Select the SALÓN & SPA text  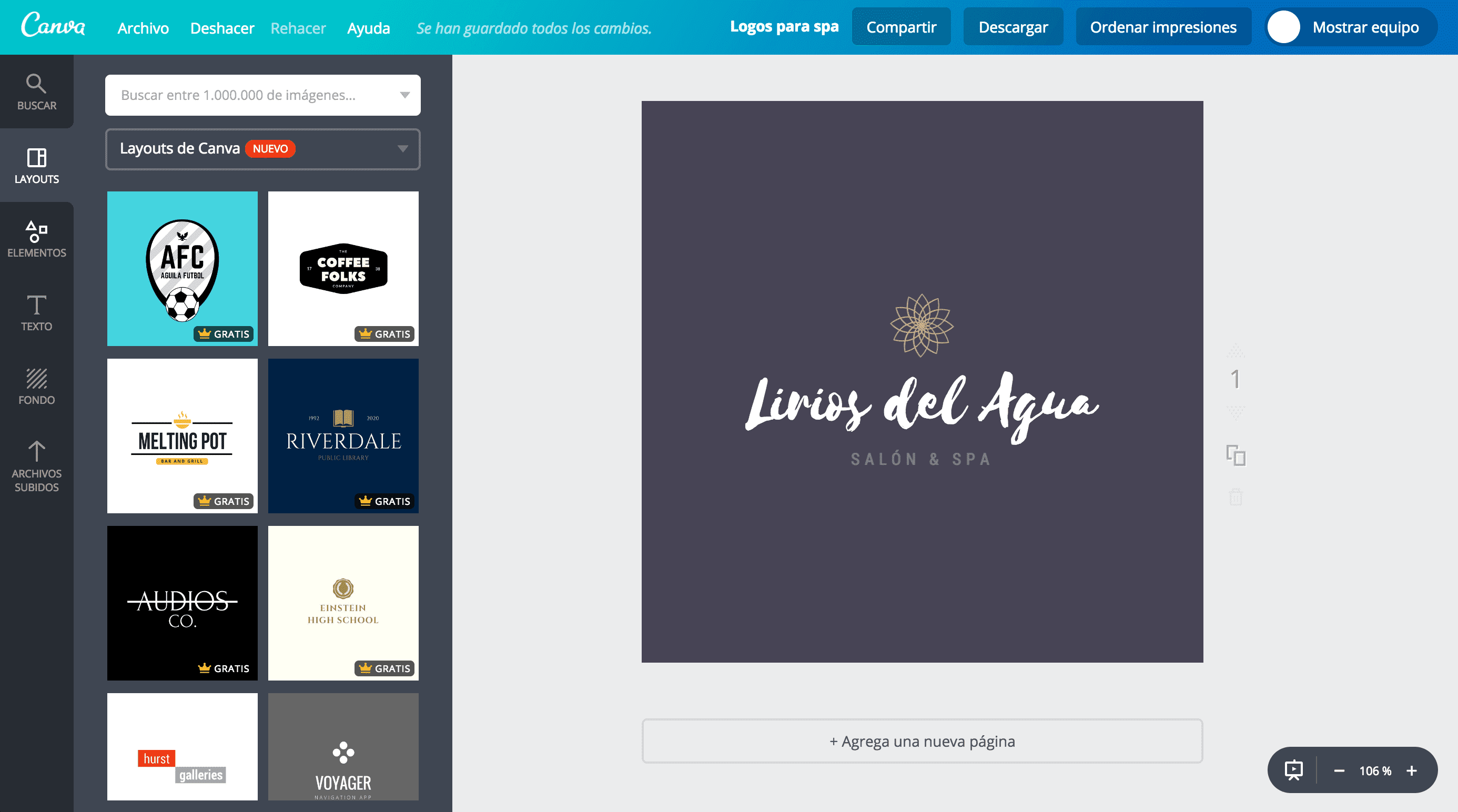(921, 459)
